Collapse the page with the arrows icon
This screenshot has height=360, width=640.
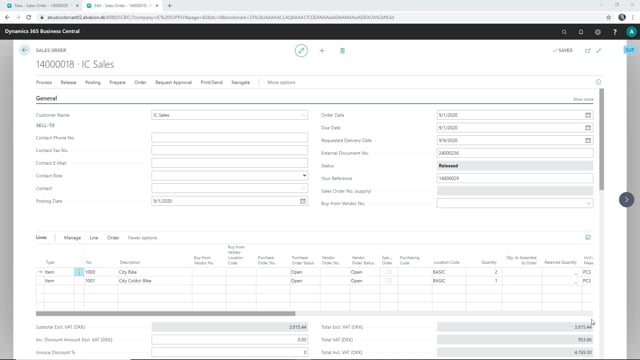[599, 51]
